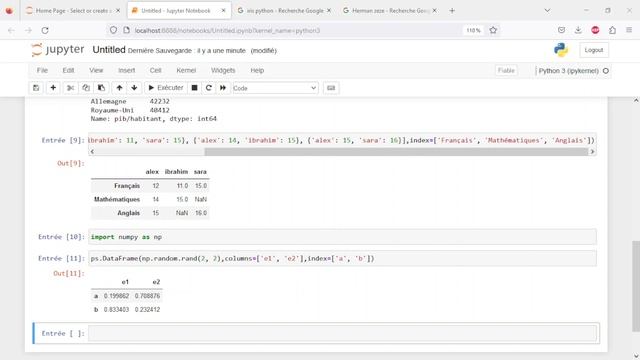Click the value 0.833403 in output table
This screenshot has height=360, width=640.
tap(116, 309)
